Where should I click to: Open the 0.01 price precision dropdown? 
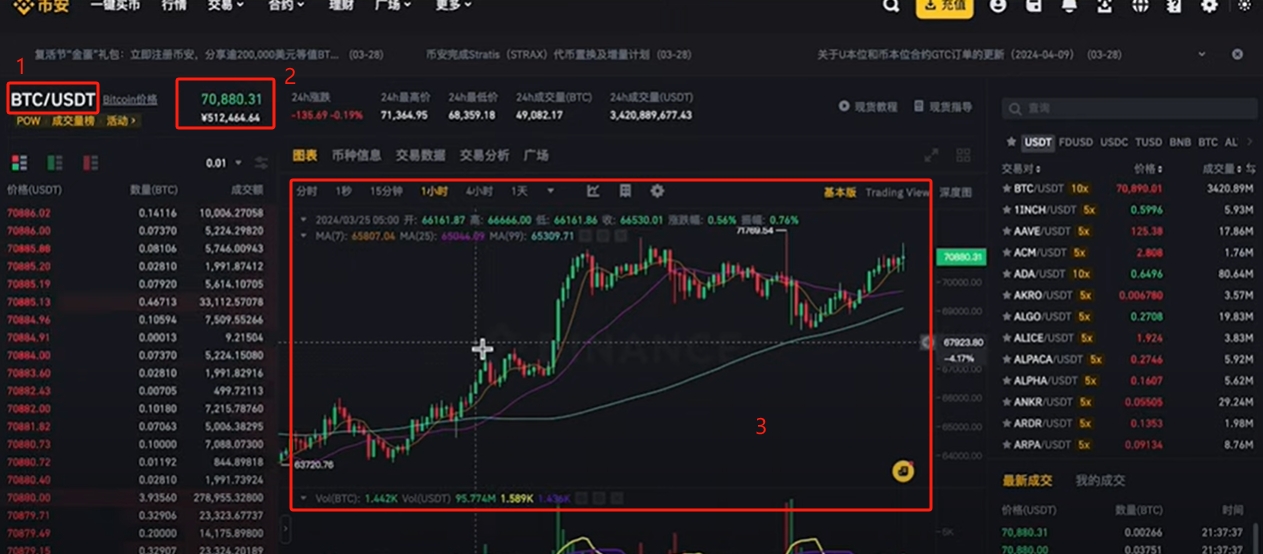224,163
